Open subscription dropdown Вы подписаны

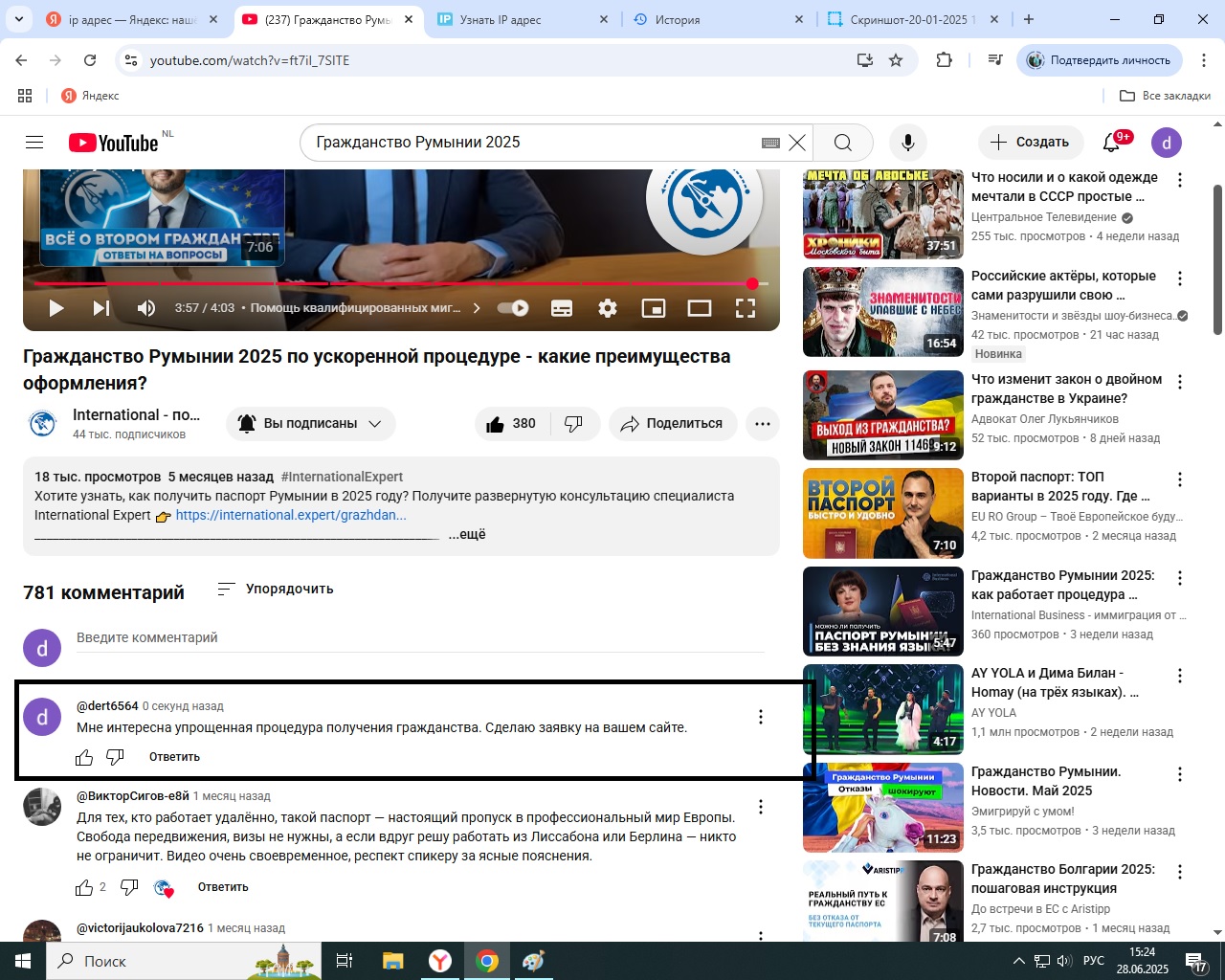pos(311,424)
